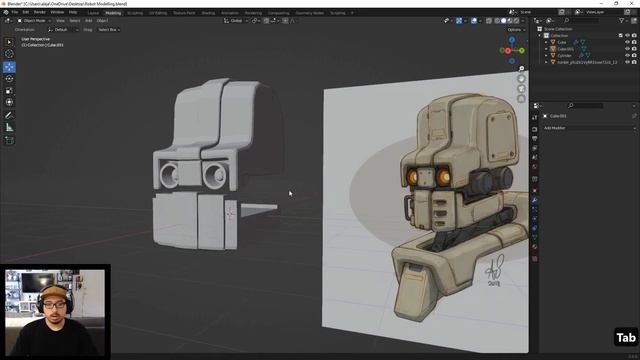Open the Physics properties tab
This screenshot has width=640, height=360.
[x=535, y=219]
